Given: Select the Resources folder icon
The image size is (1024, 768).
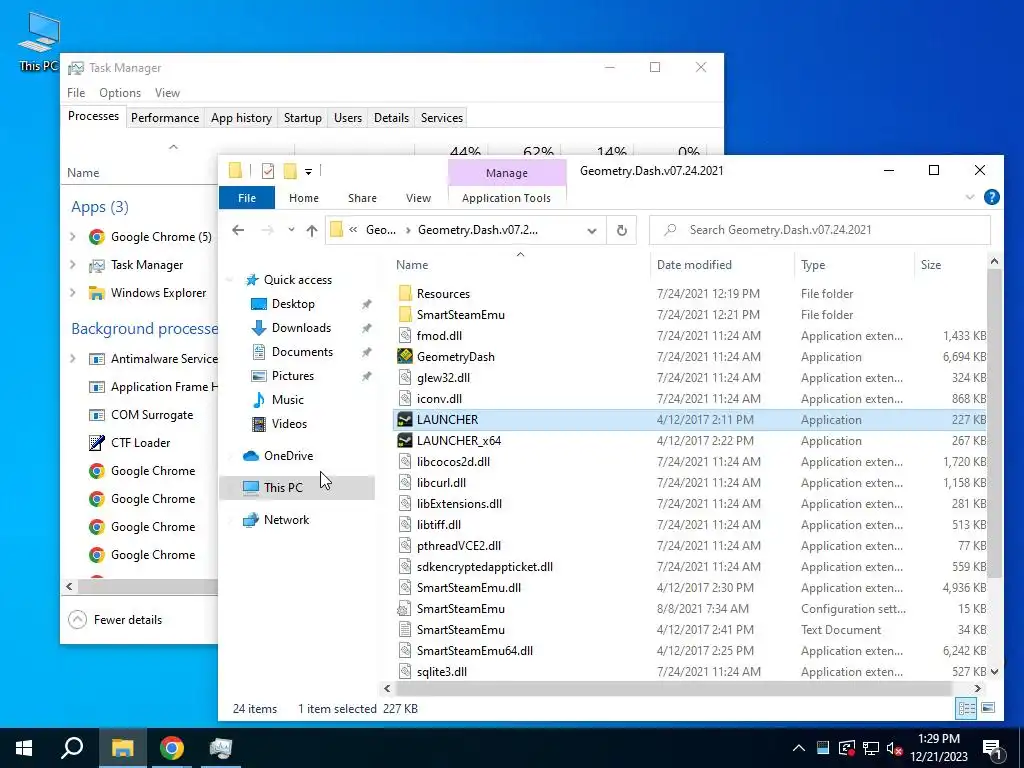Looking at the screenshot, I should (405, 293).
